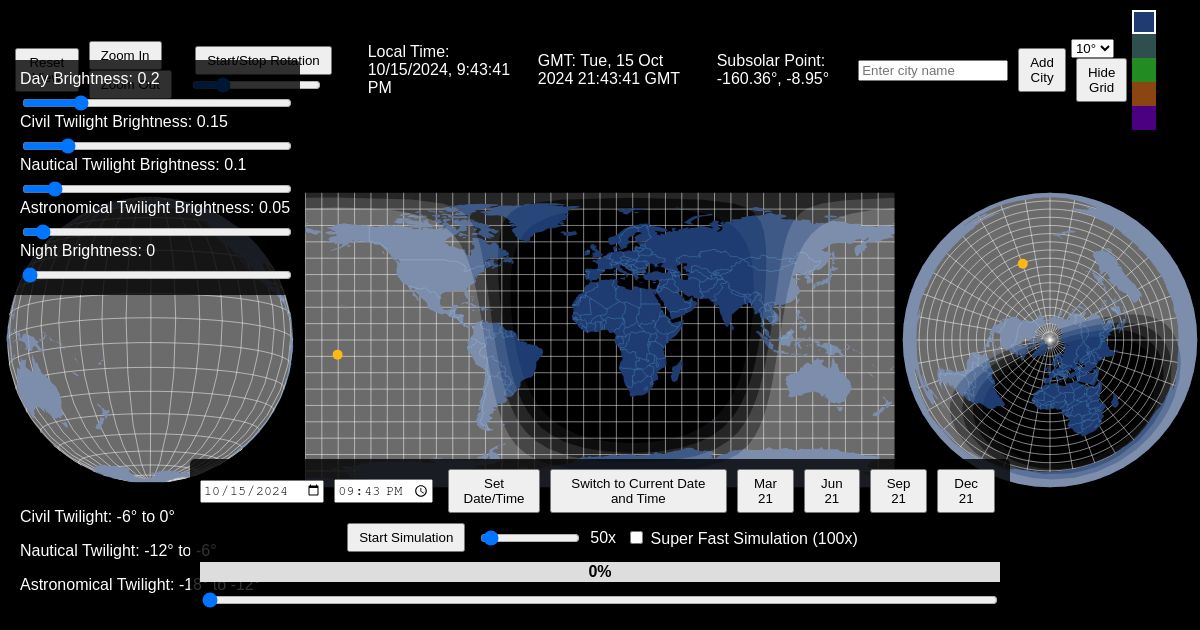Viewport: 1200px width, 630px height.
Task: Toggle Start/Stop Rotation
Action: click(263, 60)
